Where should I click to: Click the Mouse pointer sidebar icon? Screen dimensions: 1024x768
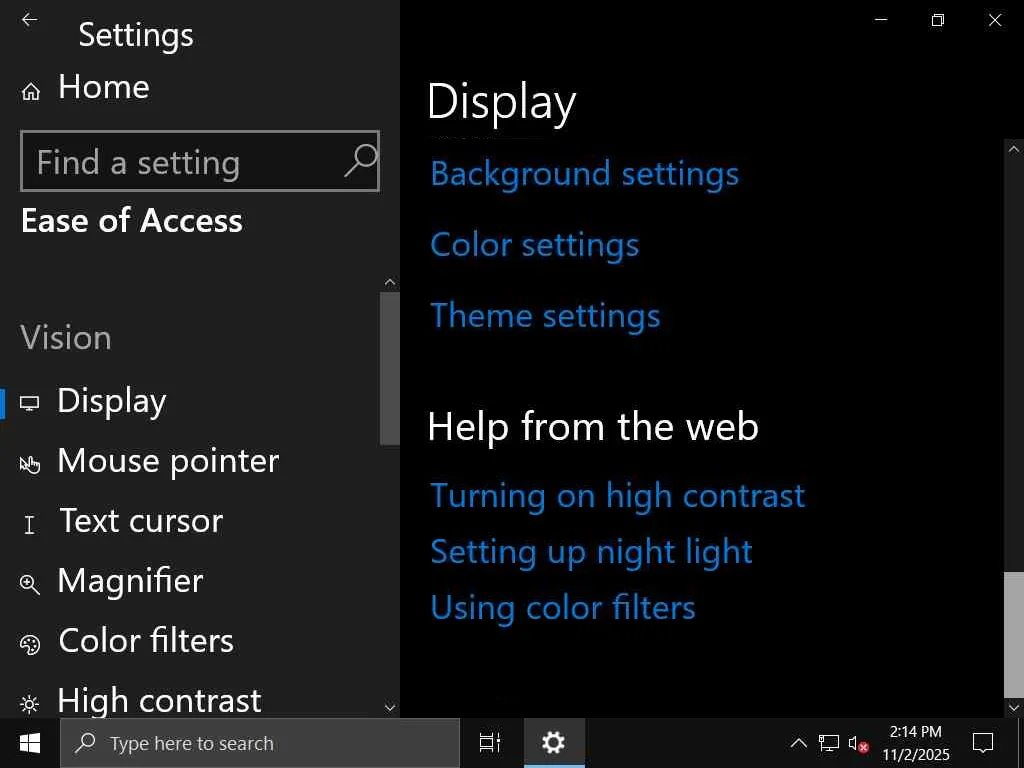30,464
